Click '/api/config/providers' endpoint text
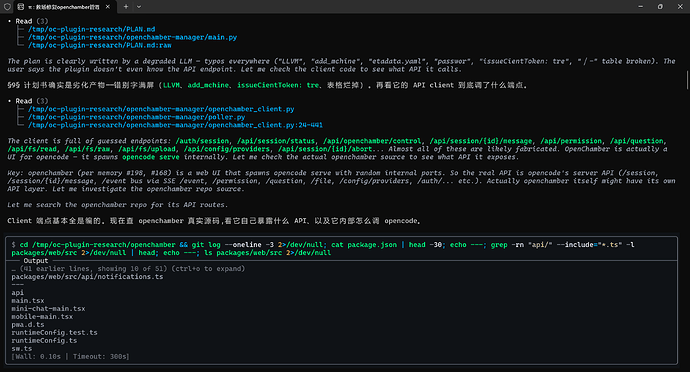690x372 pixels. pyautogui.click(x=227, y=149)
